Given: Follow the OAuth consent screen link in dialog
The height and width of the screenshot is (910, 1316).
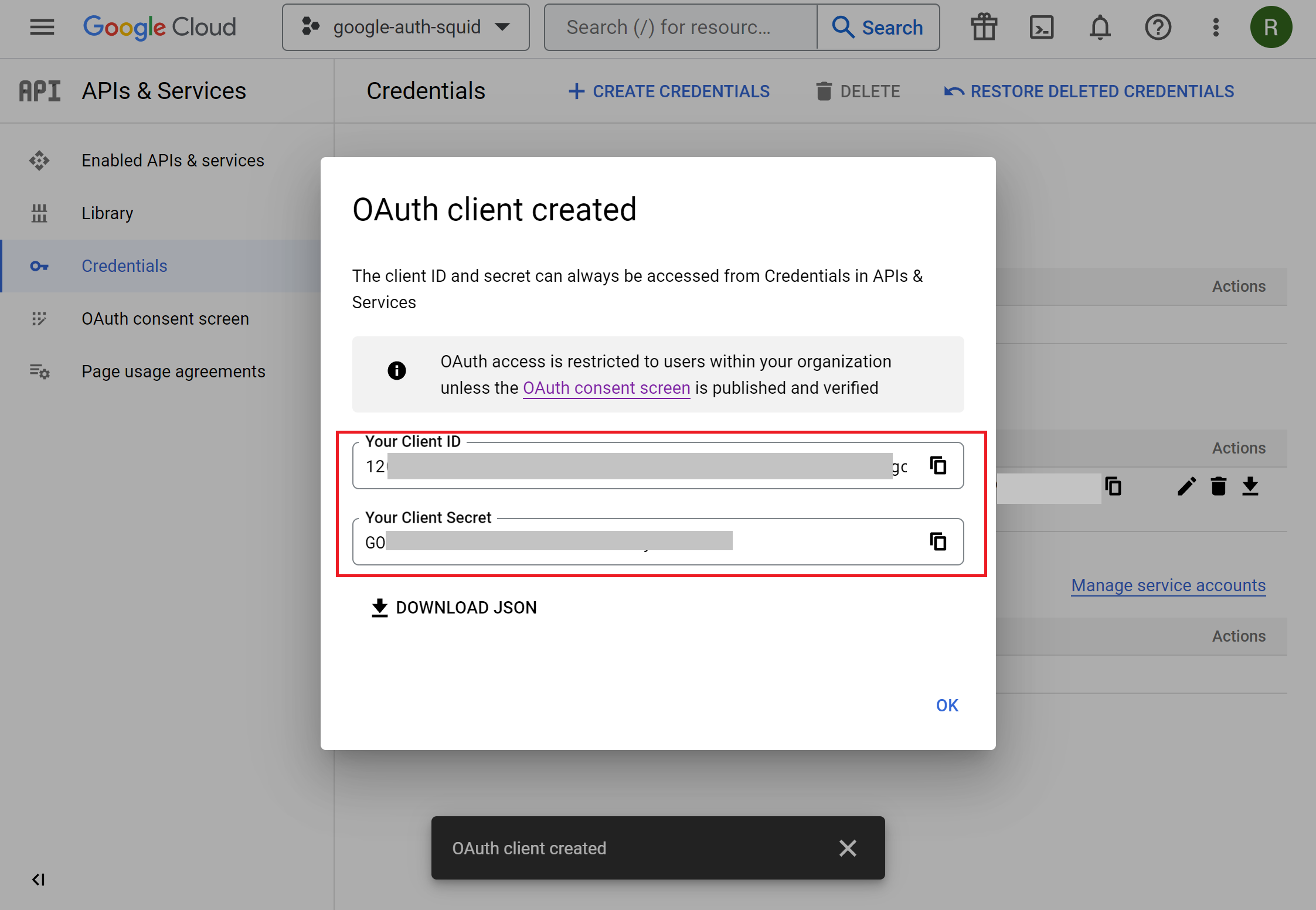Looking at the screenshot, I should coord(606,388).
